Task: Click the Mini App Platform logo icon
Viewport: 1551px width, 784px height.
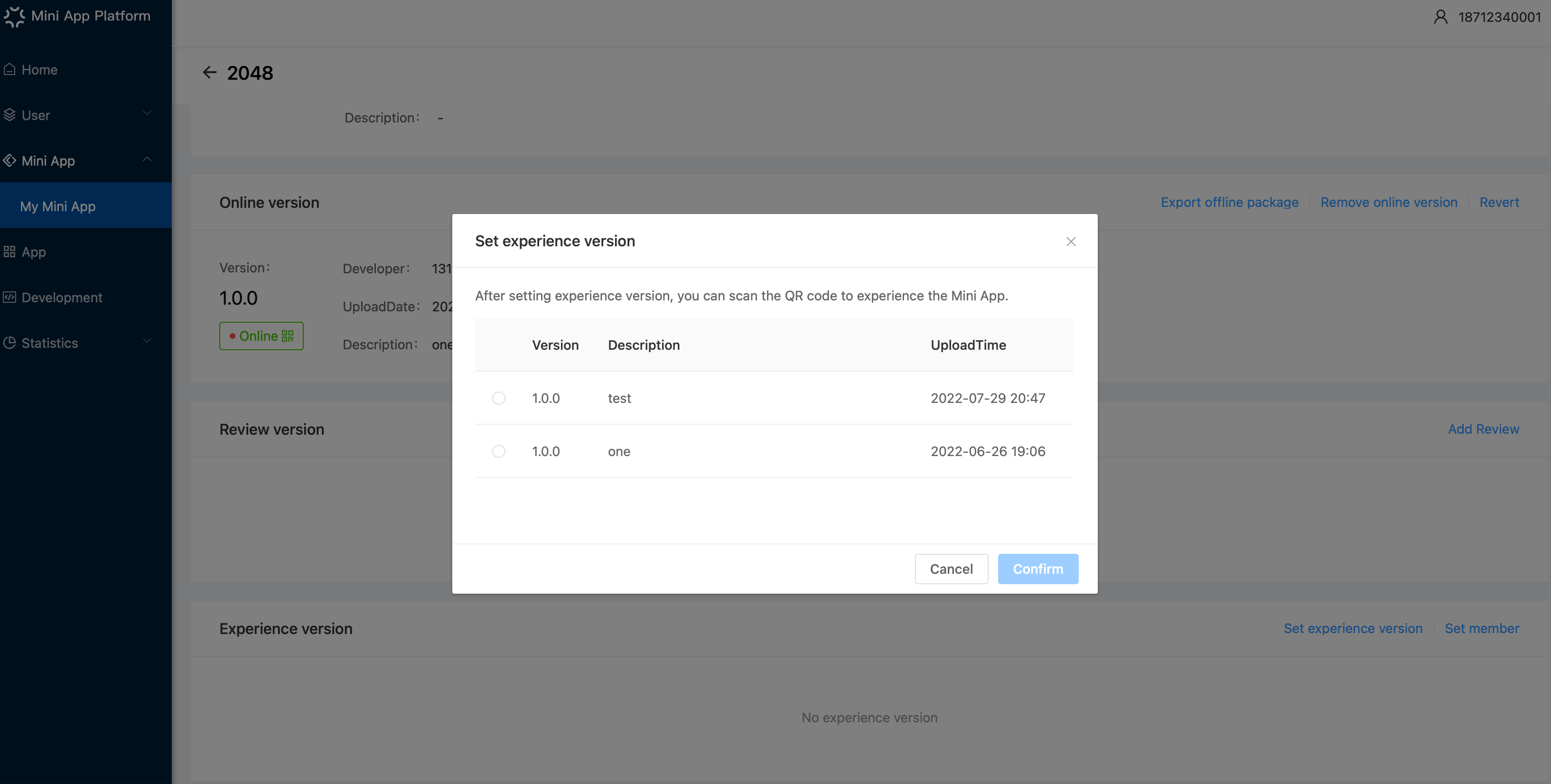Action: tap(14, 16)
